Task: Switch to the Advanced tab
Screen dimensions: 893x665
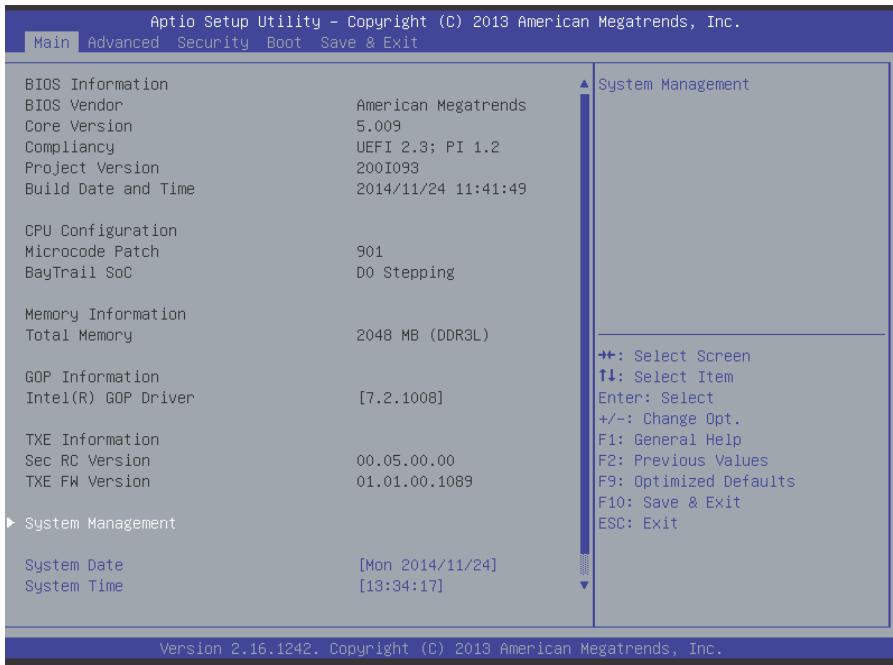Action: (x=123, y=43)
